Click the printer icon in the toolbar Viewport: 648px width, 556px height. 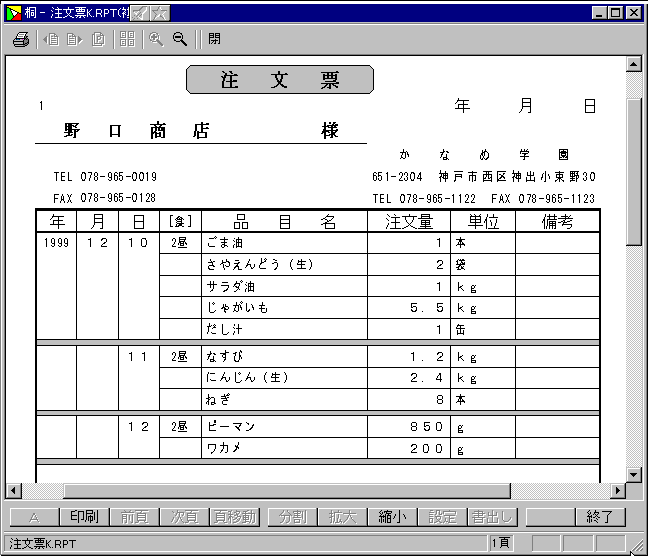point(21,39)
